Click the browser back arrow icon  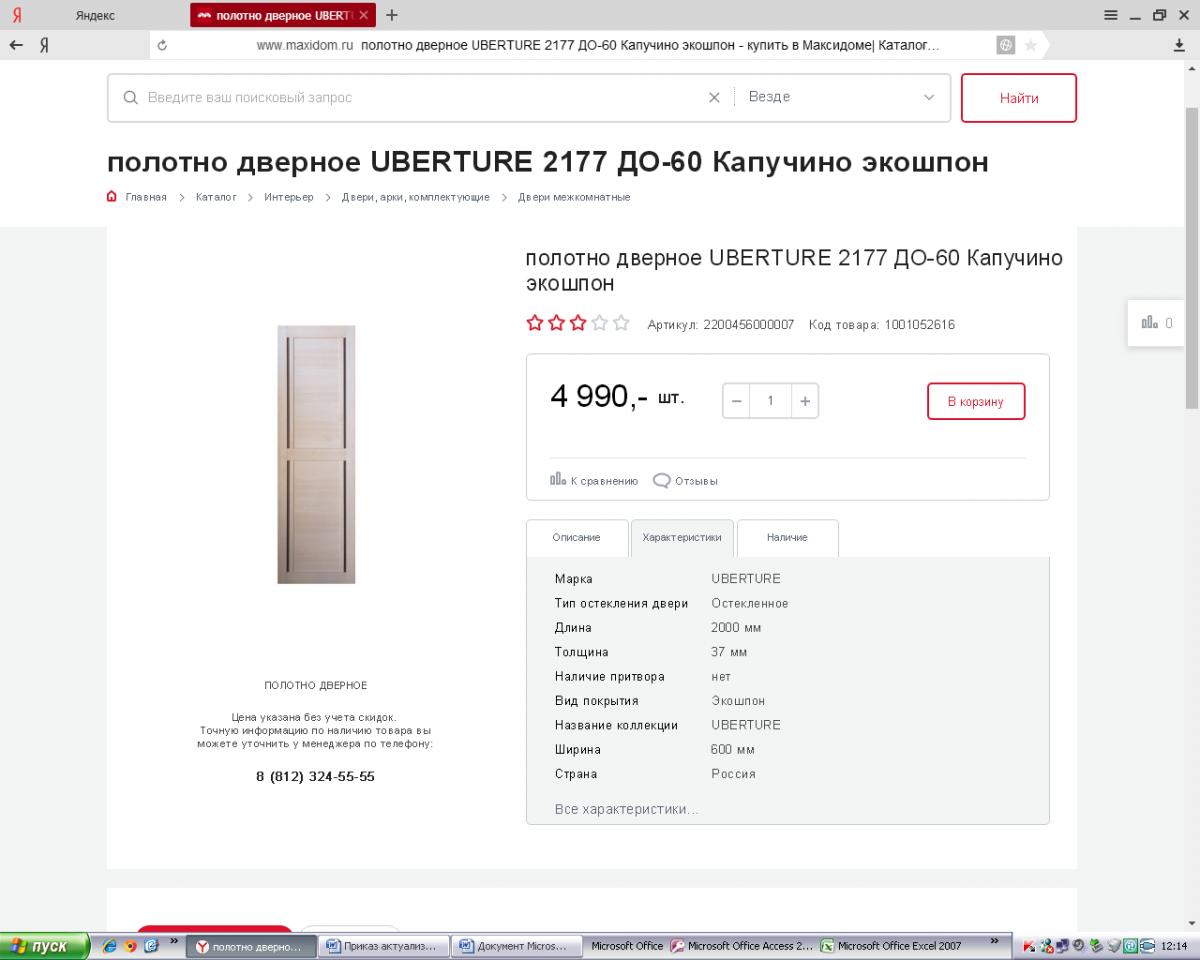click(16, 45)
